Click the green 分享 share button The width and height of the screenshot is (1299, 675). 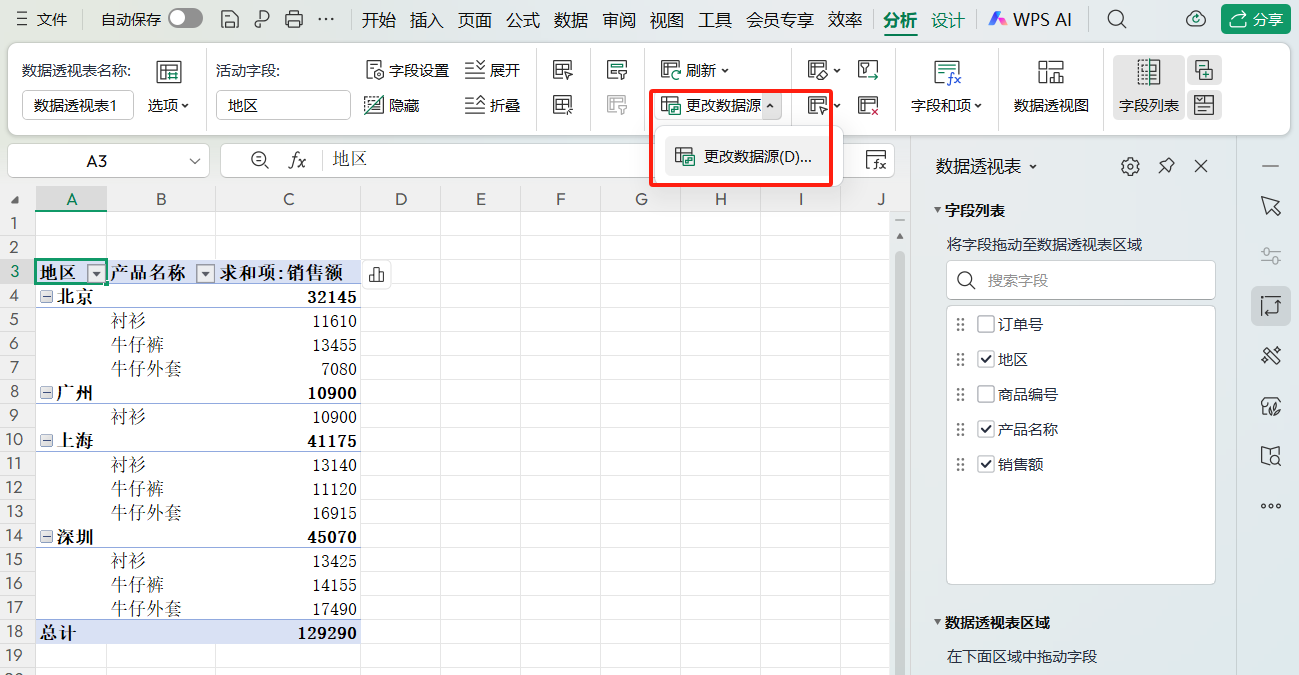coord(1255,18)
